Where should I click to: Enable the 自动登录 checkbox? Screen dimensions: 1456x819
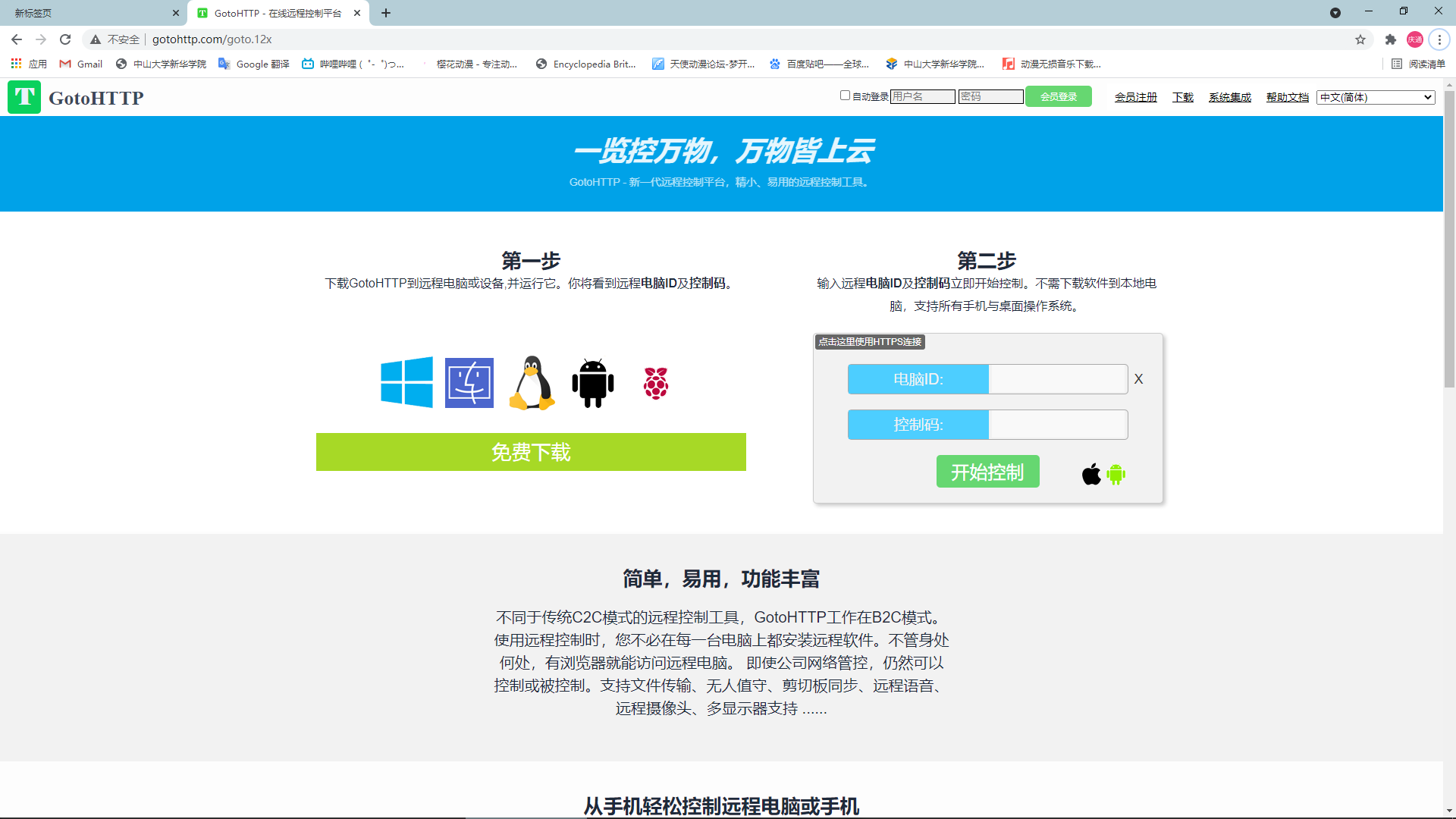click(844, 96)
